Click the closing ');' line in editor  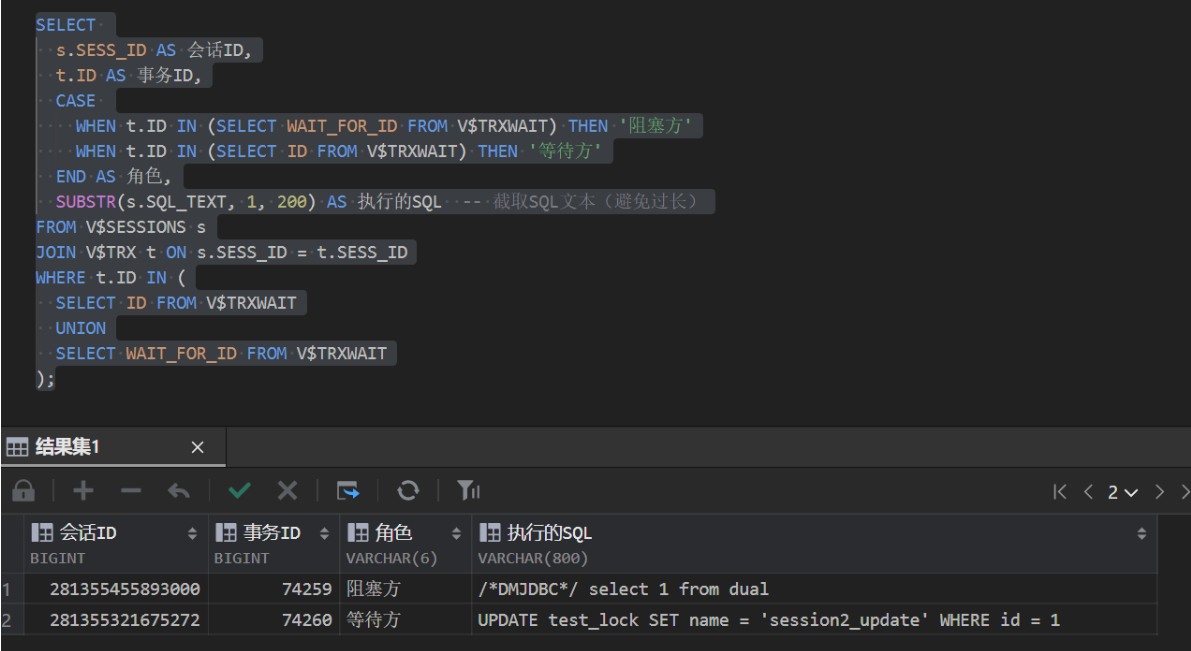[46, 378]
